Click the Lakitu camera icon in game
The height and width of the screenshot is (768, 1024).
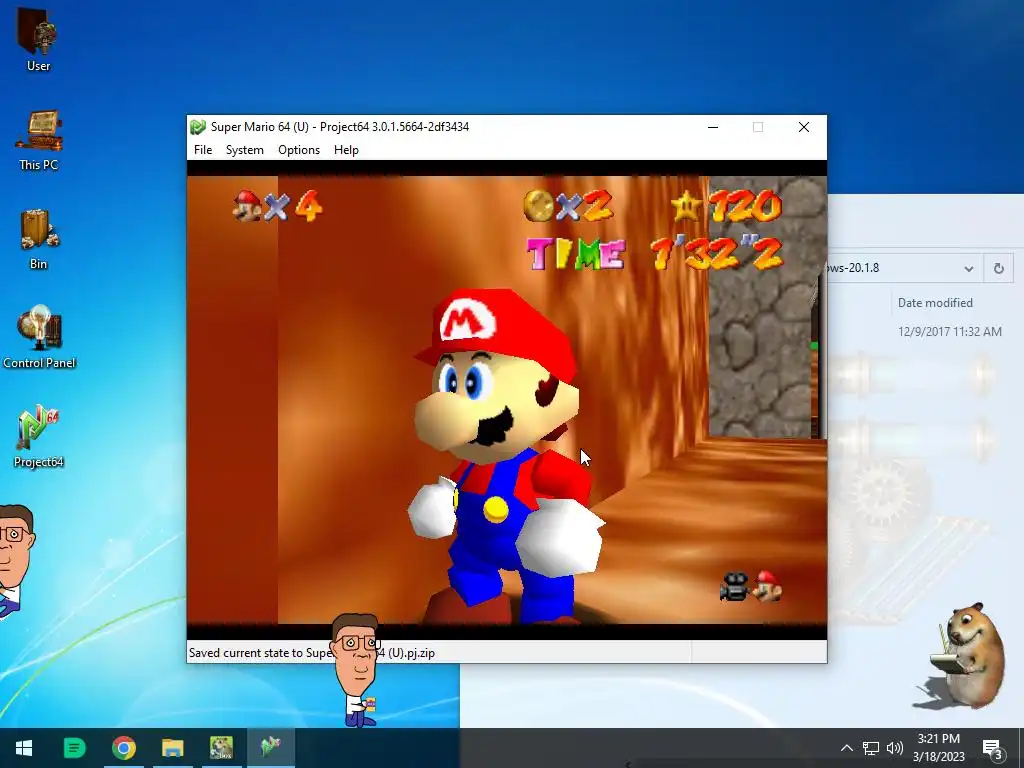pos(734,586)
